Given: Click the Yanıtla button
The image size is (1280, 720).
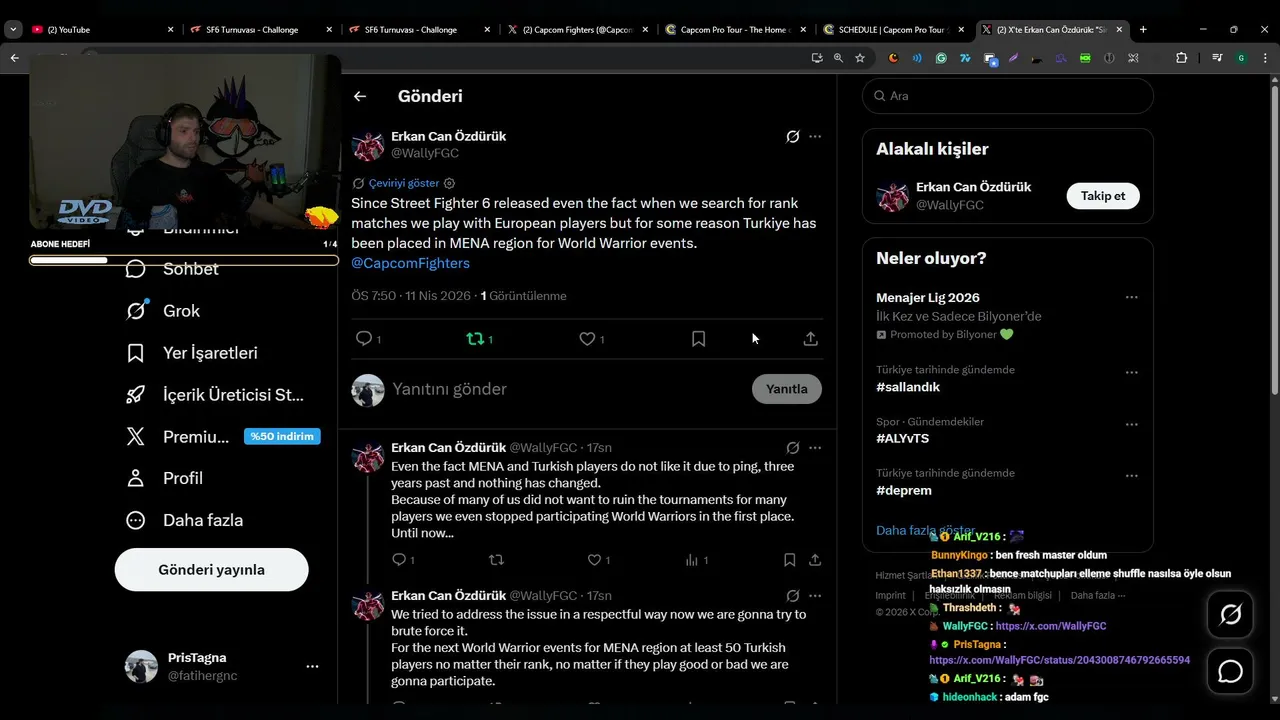Looking at the screenshot, I should point(786,389).
